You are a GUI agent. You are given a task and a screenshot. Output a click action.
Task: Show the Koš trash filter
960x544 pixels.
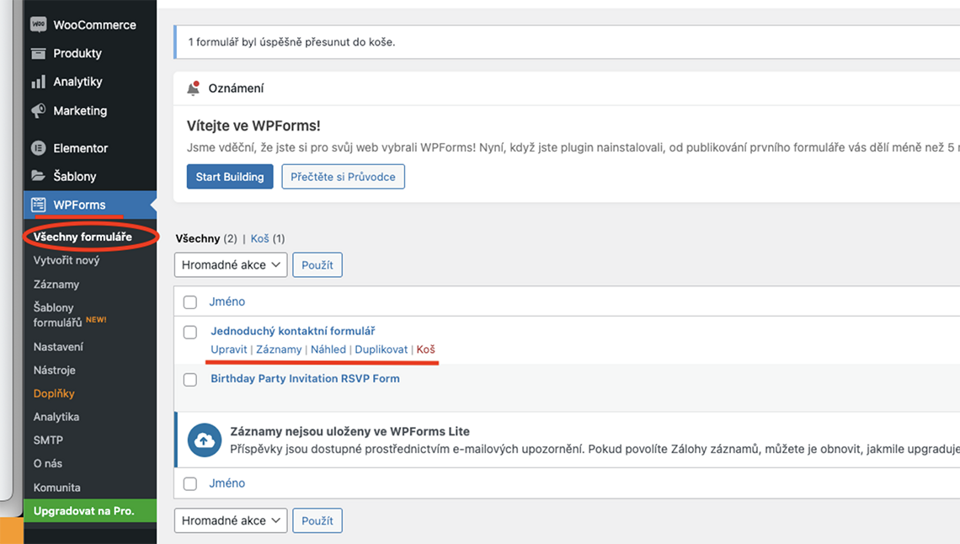point(260,239)
